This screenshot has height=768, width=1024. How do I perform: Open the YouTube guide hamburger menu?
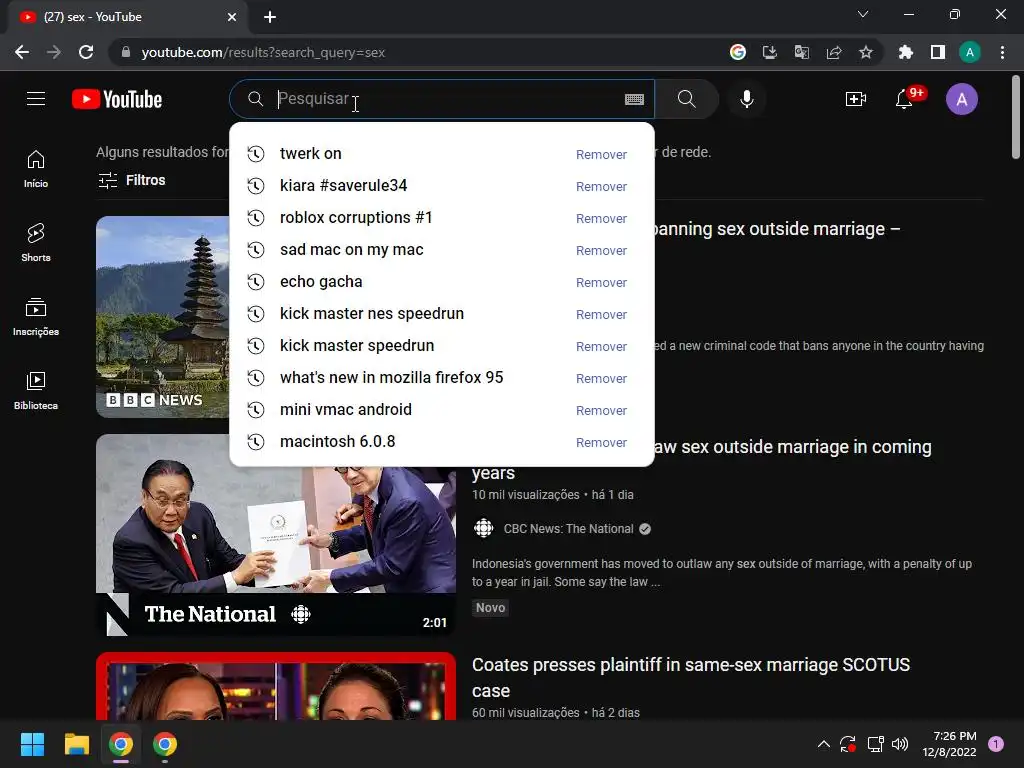point(36,99)
